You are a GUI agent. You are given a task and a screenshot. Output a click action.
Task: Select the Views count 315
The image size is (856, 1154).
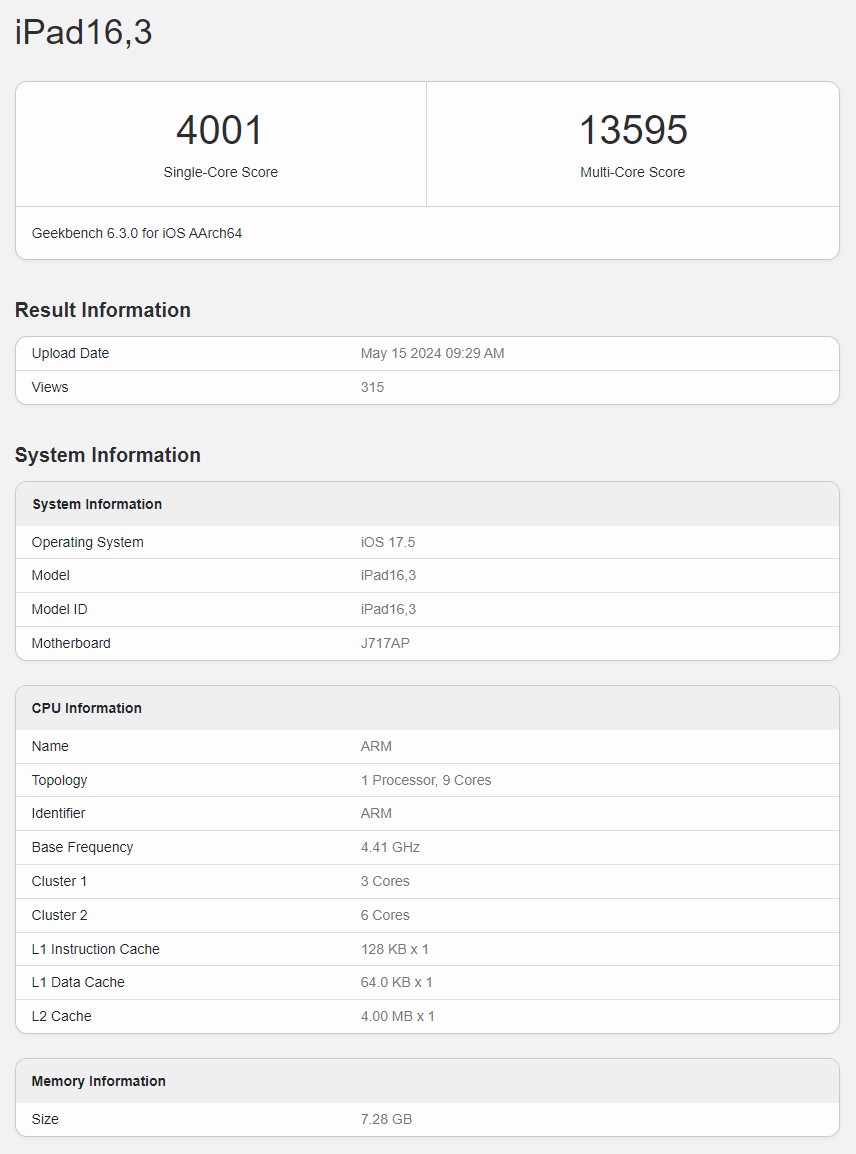point(372,387)
